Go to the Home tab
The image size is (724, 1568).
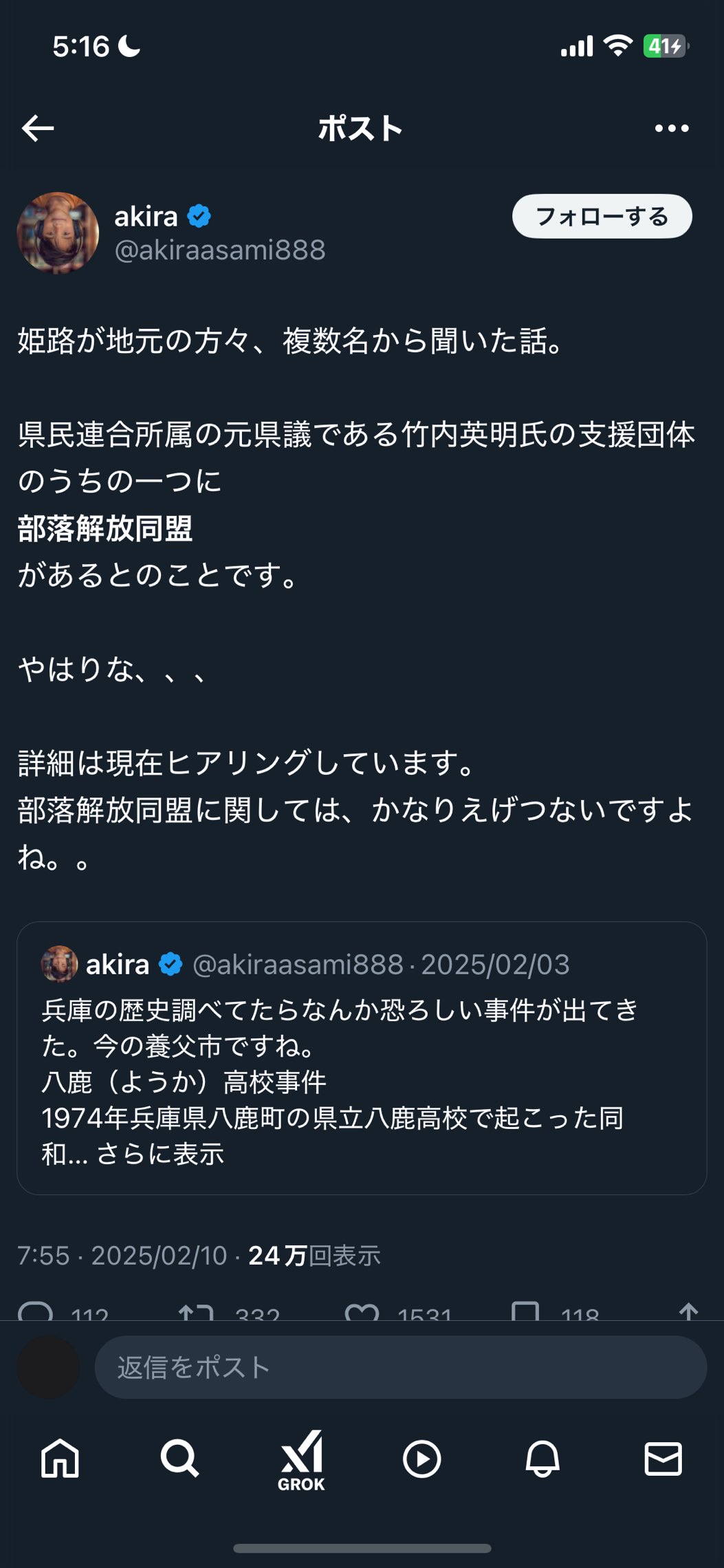click(x=60, y=1459)
